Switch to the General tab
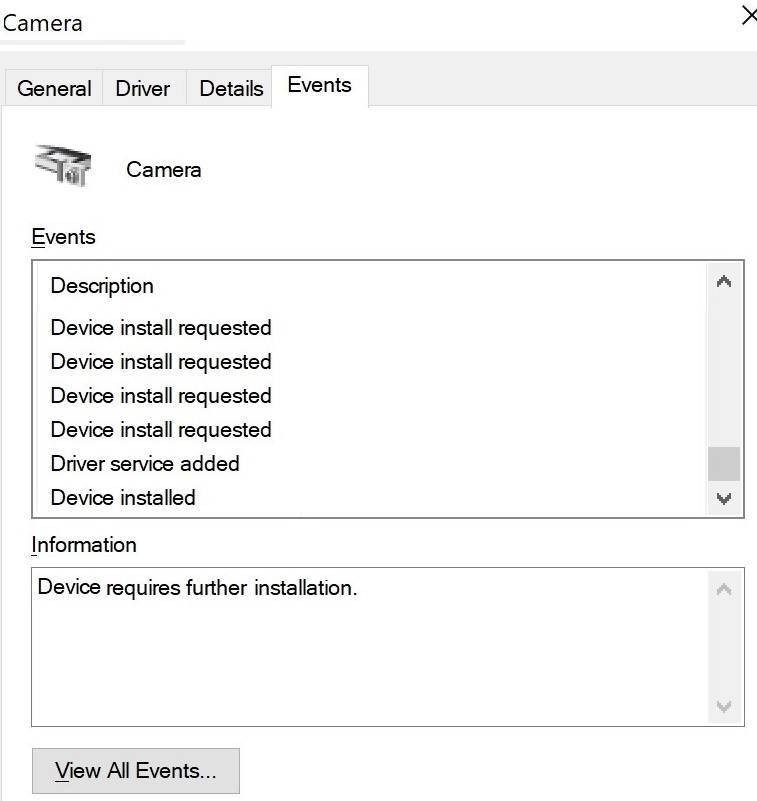 [x=54, y=88]
